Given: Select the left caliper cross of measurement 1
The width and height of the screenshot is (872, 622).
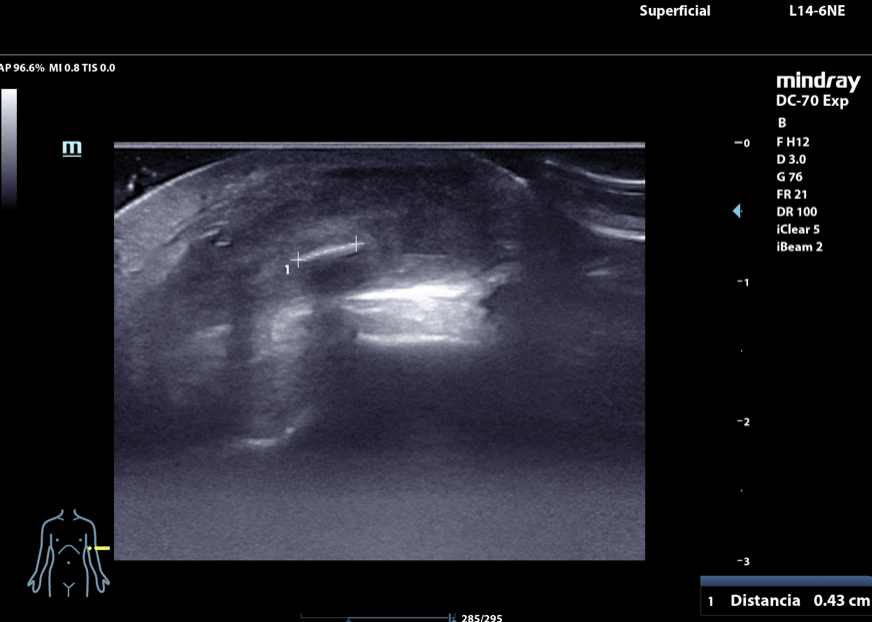Looking at the screenshot, I should (x=297, y=259).
